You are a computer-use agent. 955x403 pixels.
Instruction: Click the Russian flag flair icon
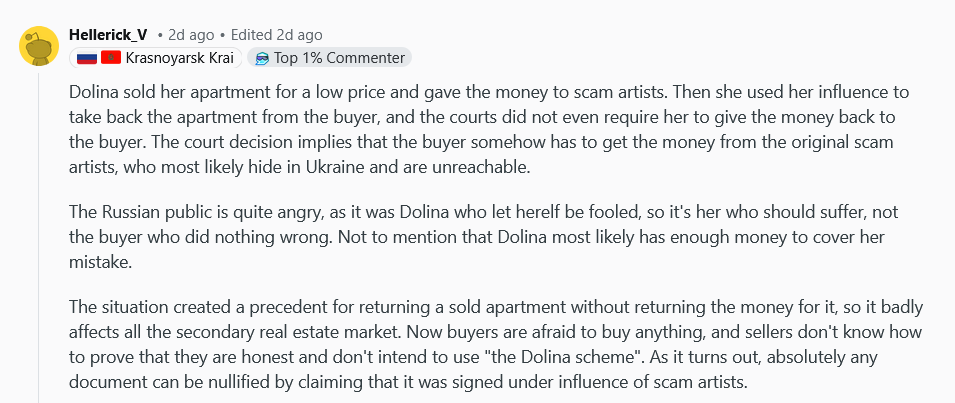87,58
